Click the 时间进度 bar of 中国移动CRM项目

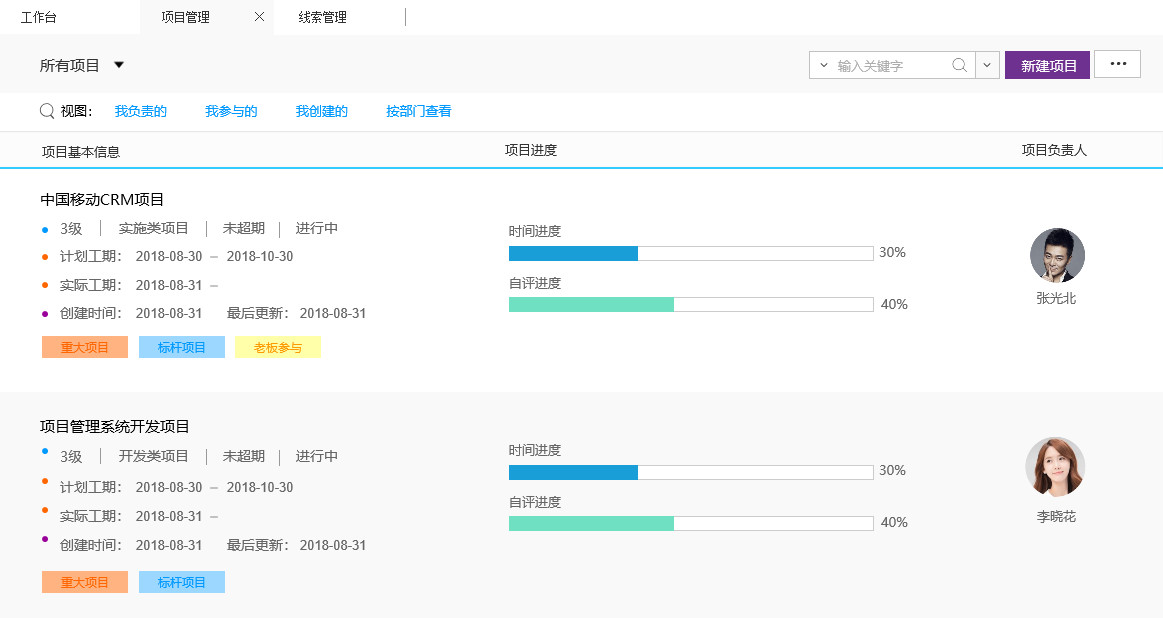click(x=690, y=253)
